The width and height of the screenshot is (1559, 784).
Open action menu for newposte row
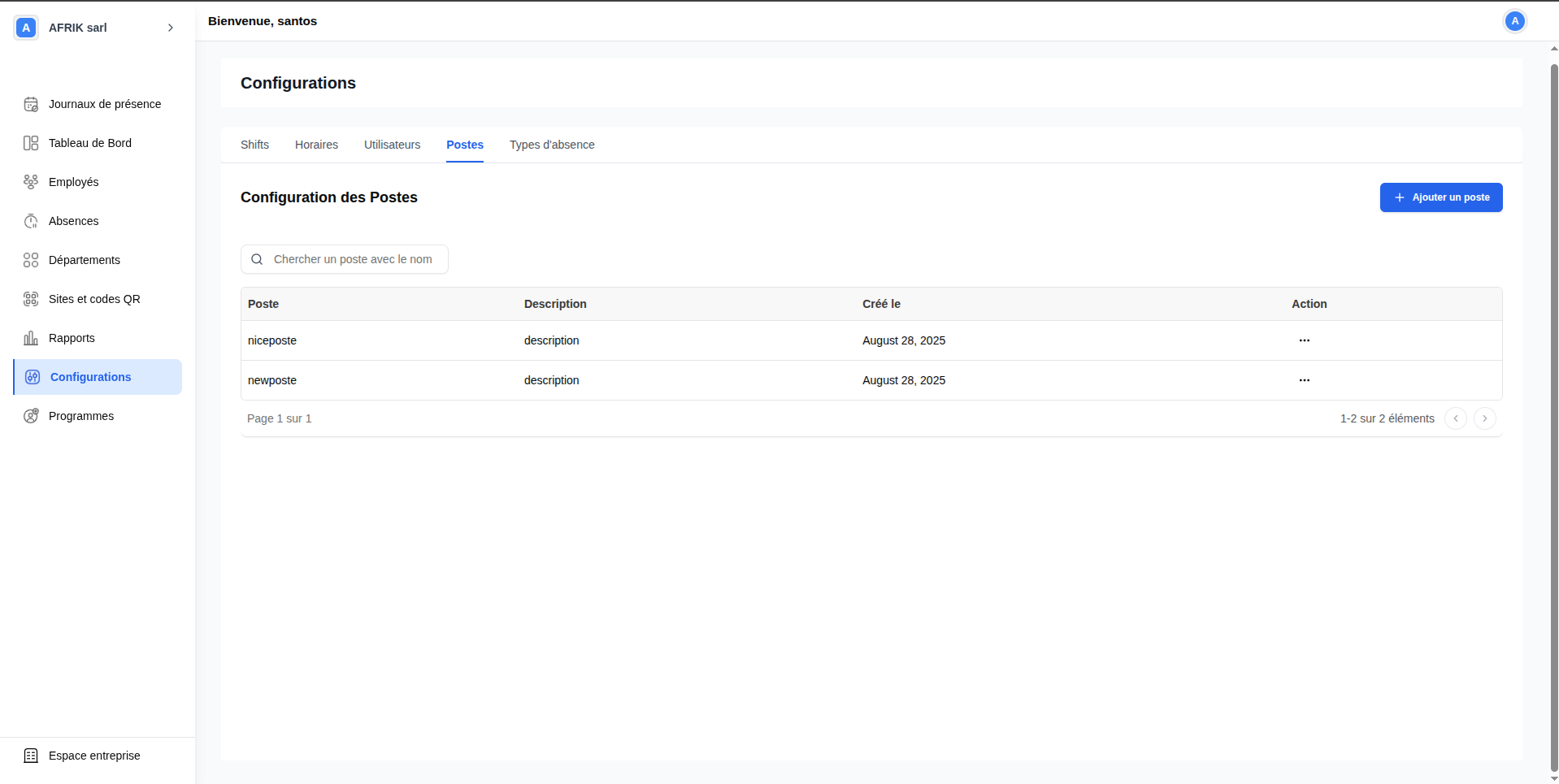[x=1304, y=380]
